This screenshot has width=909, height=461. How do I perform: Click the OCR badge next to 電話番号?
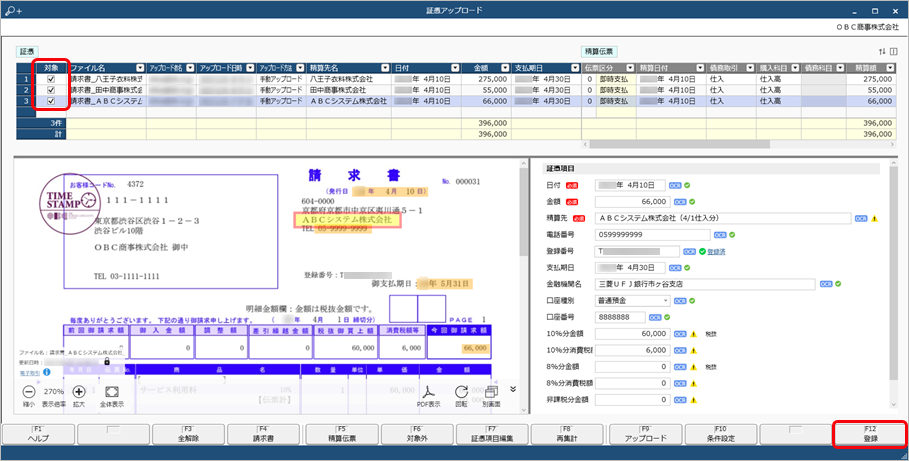coord(720,235)
